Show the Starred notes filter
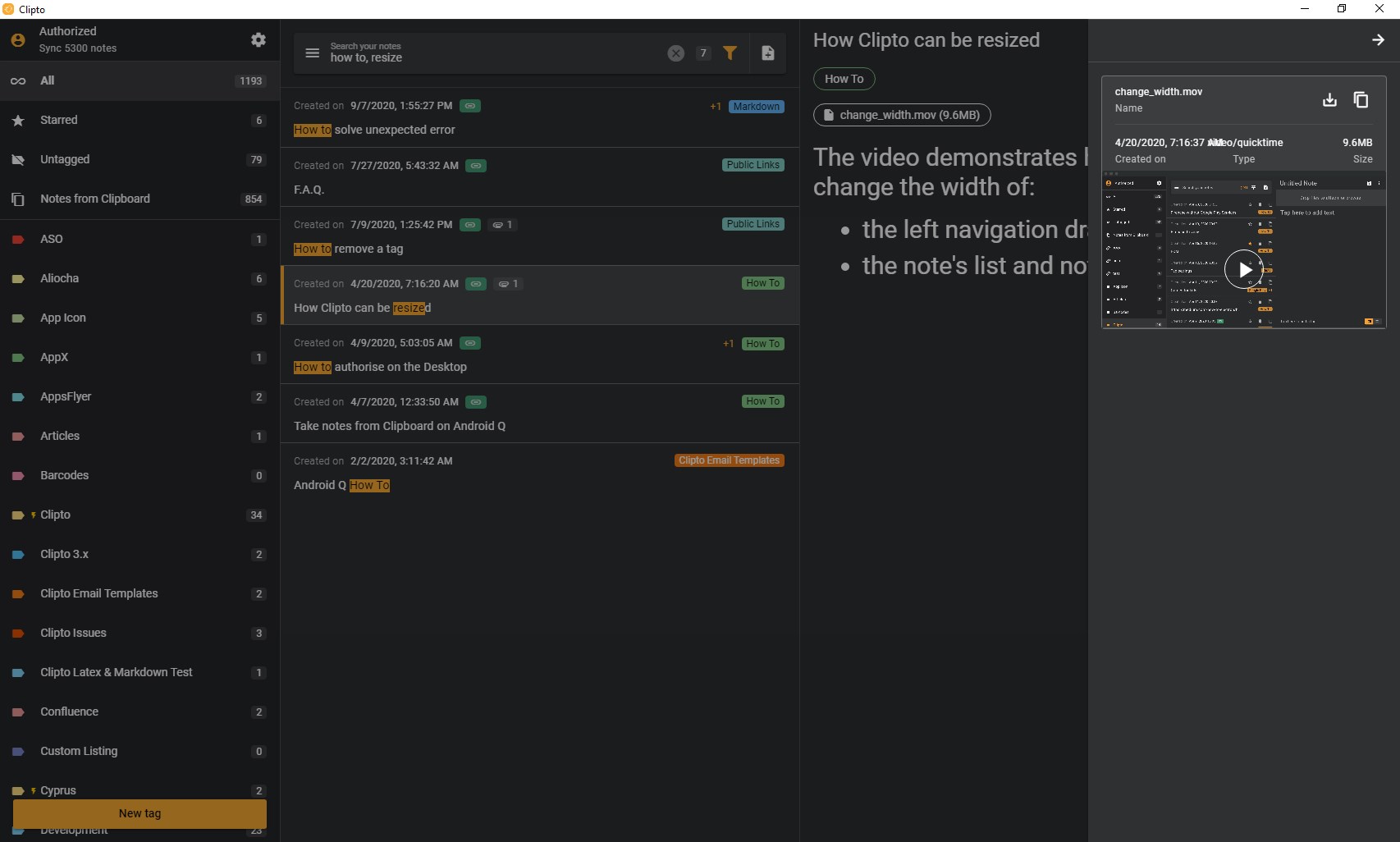Image resolution: width=1400 pixels, height=842 pixels. [x=59, y=120]
